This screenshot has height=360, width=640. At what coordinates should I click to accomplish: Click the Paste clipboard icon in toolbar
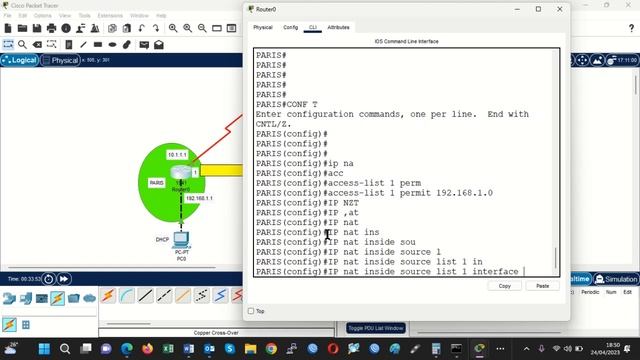[x=127, y=28]
